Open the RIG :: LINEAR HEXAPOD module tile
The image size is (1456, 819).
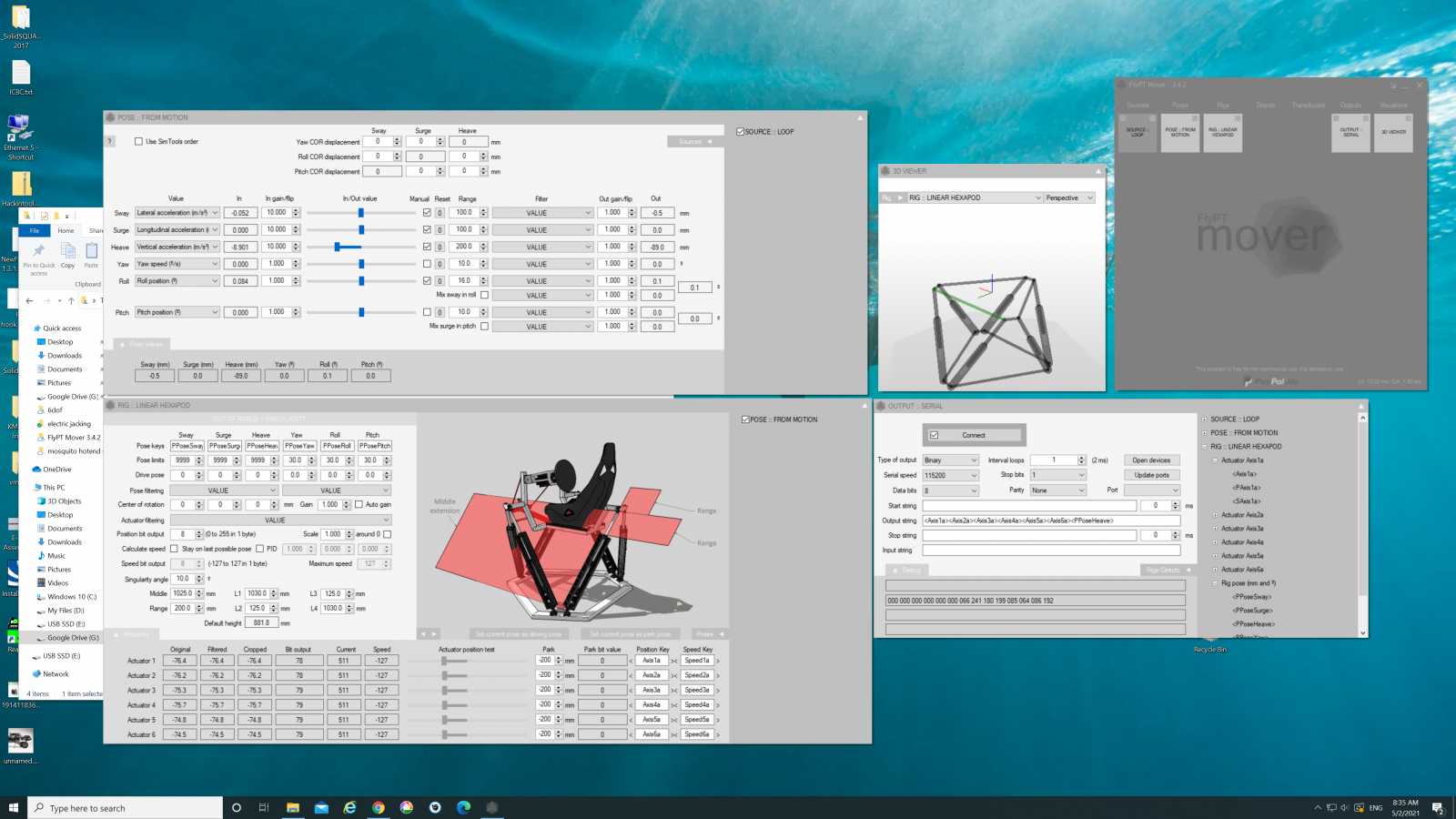tap(1222, 133)
